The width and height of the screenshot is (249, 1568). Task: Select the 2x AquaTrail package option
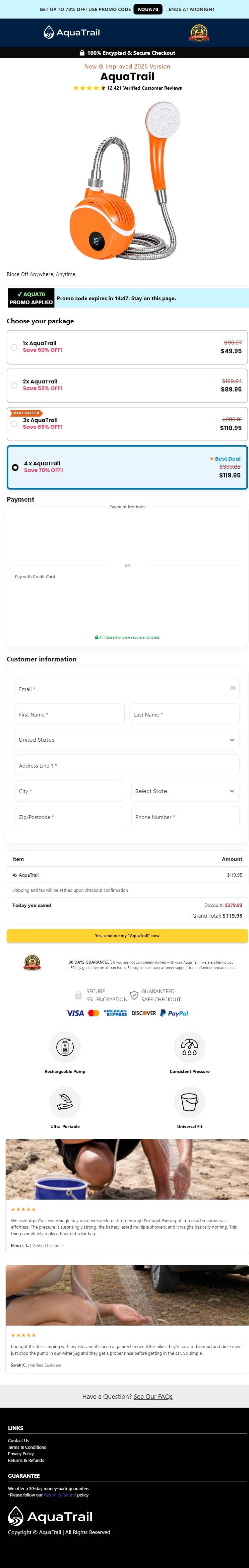coord(127,385)
